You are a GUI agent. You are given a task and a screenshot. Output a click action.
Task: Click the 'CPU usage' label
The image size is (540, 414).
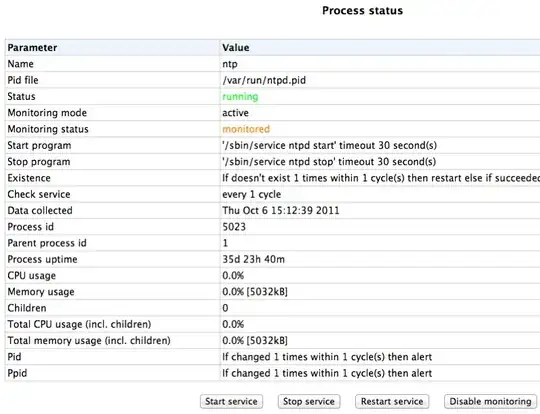tap(32, 276)
